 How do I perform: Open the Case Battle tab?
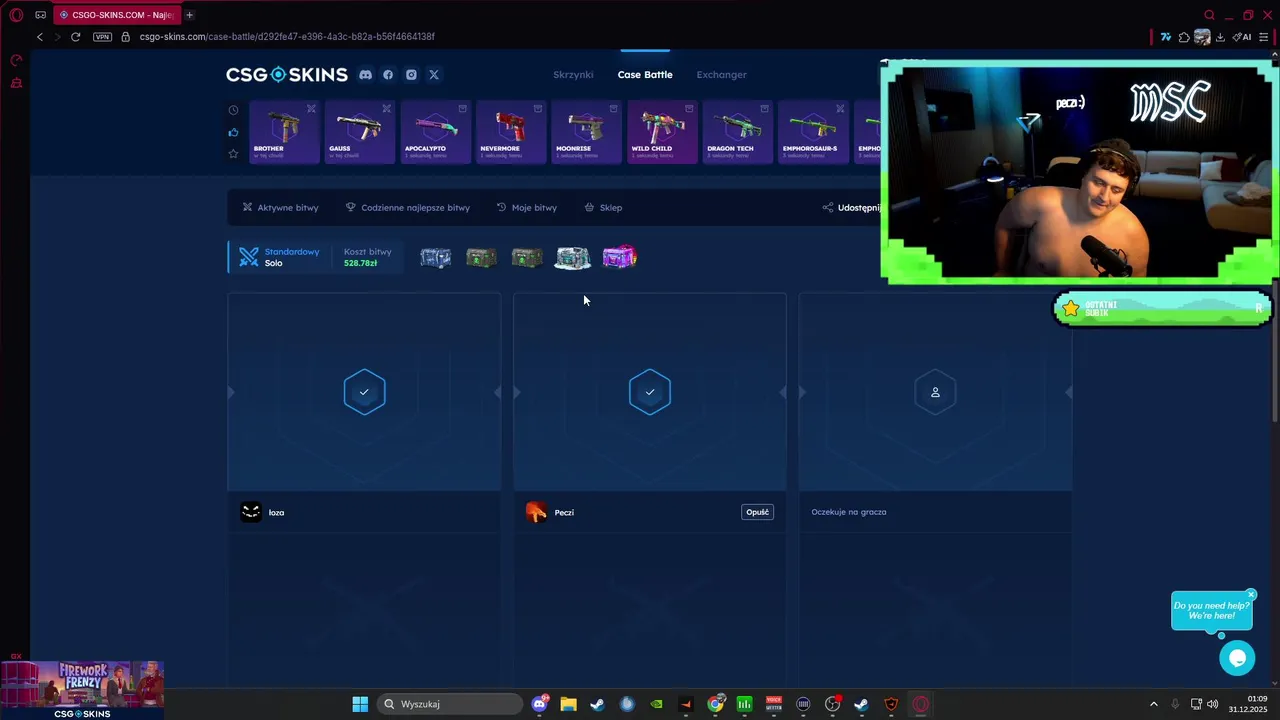(x=645, y=75)
